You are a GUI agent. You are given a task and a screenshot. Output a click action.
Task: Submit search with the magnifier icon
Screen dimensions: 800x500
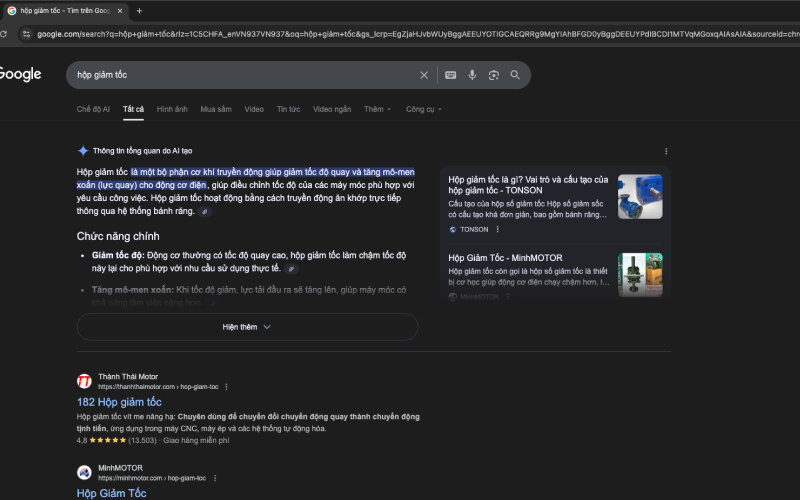click(x=515, y=75)
